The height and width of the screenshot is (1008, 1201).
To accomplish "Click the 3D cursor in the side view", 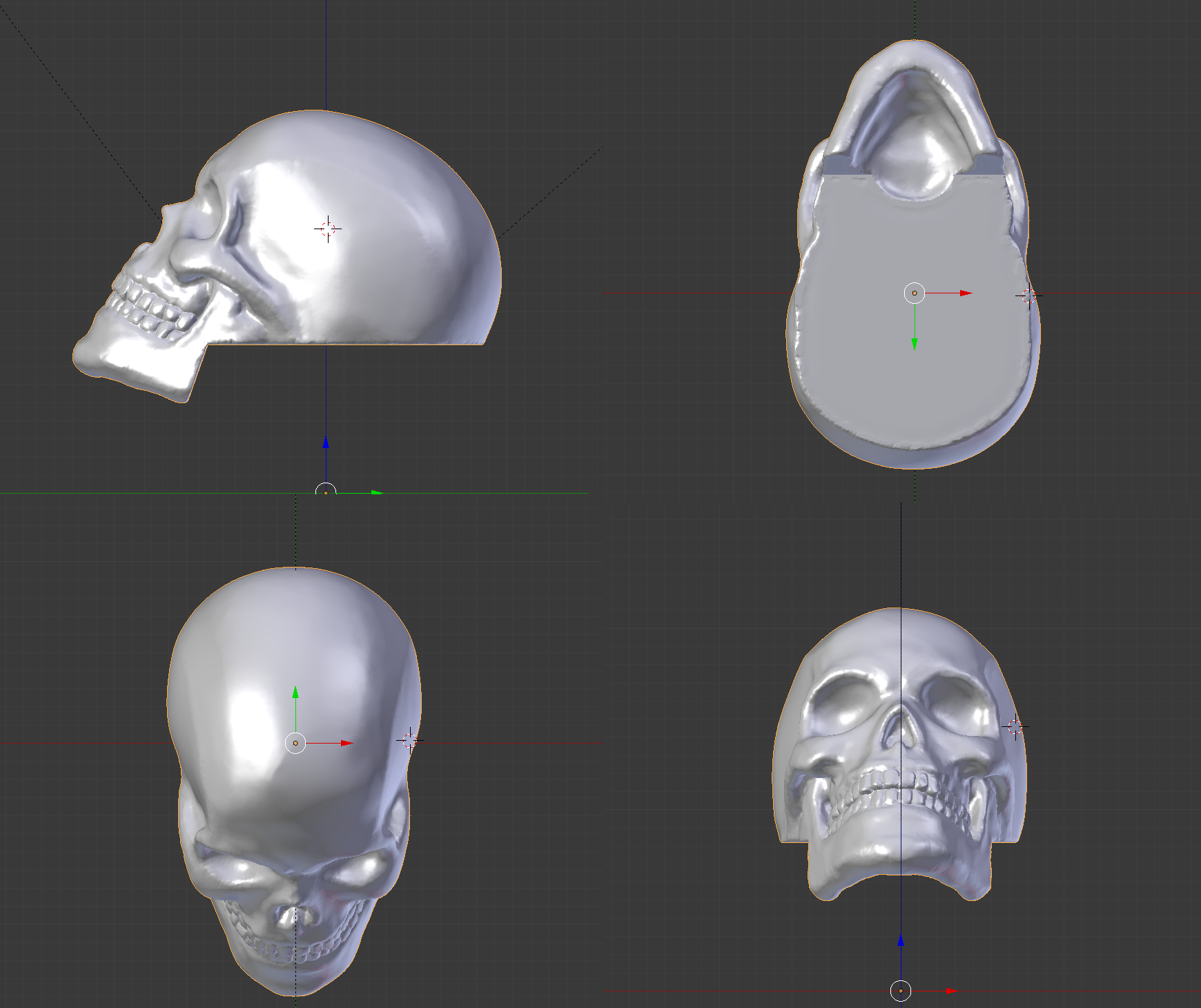I will click(x=328, y=228).
